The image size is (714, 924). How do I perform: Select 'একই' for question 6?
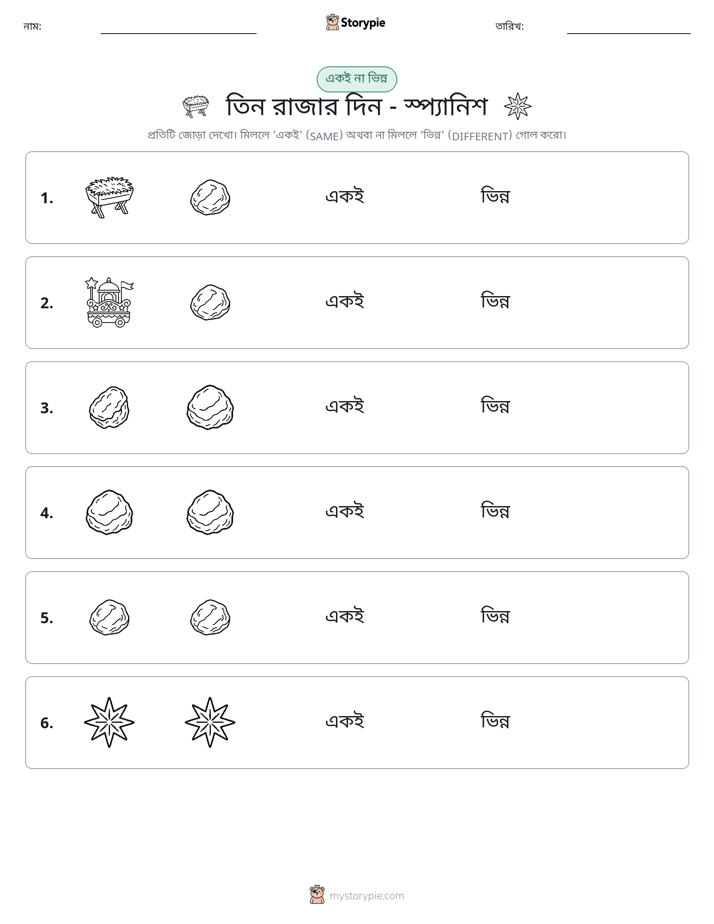click(345, 721)
